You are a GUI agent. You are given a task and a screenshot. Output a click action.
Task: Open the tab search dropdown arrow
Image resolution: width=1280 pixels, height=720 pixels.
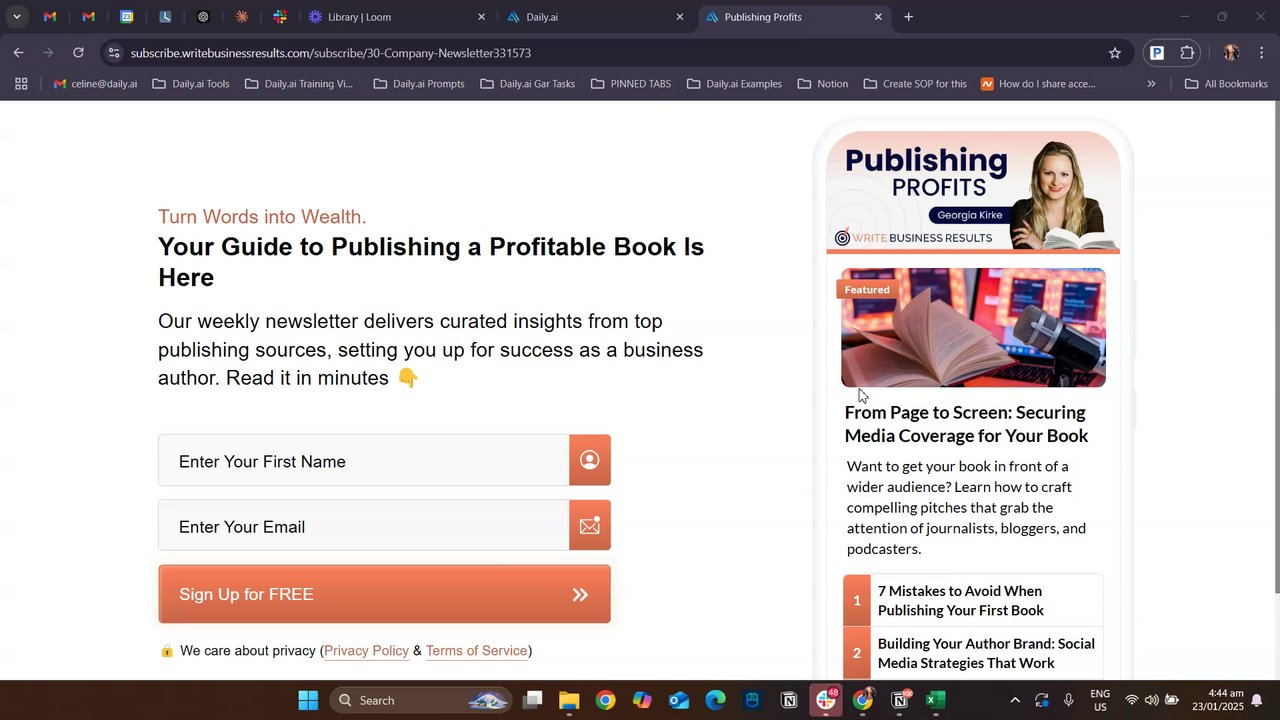[17, 17]
